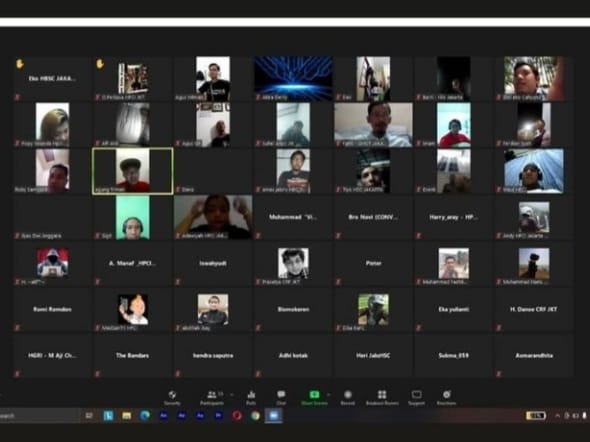Open File Explorer from the taskbar
Screen dimensions: 590x442
point(126,415)
